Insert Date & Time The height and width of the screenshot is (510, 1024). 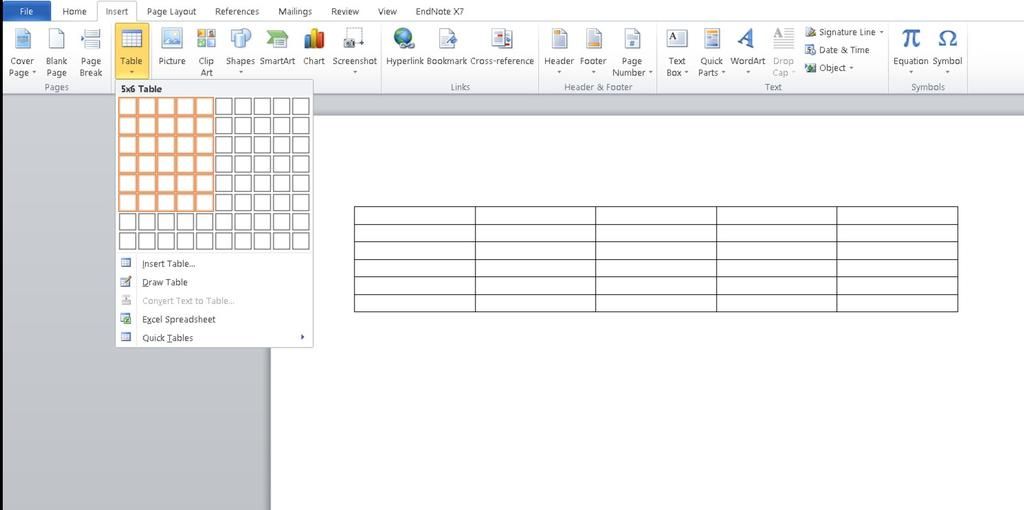(x=837, y=50)
